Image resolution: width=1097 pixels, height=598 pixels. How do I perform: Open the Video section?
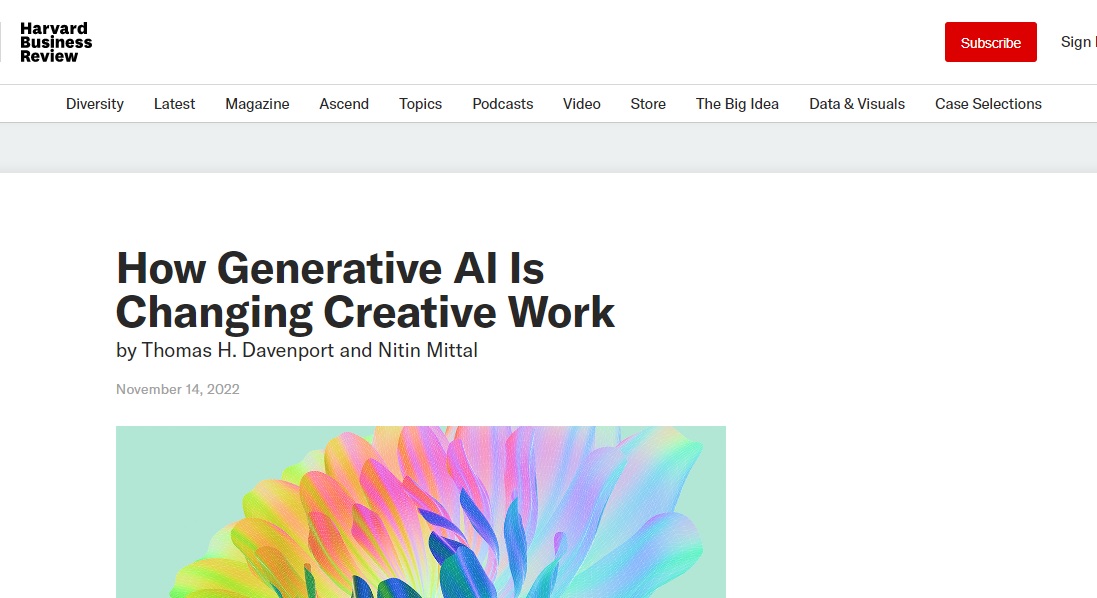point(582,104)
